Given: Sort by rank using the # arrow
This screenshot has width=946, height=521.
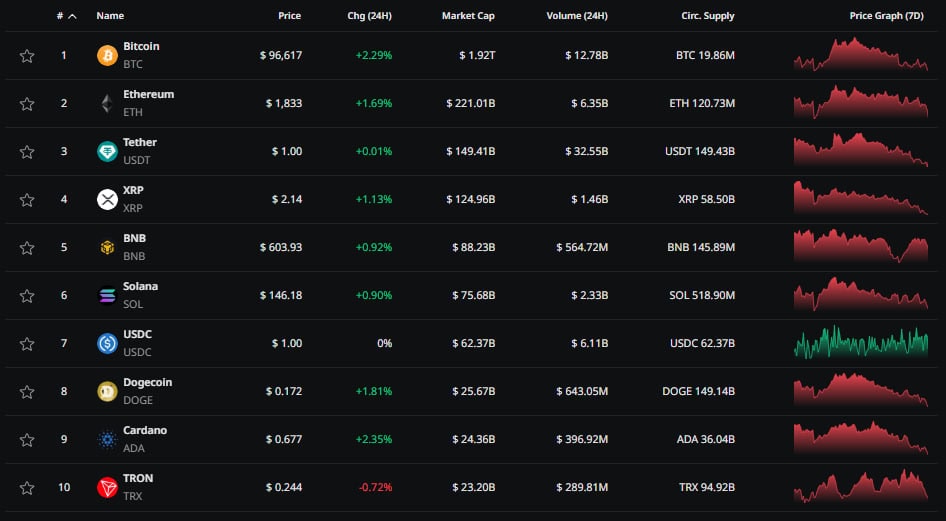Looking at the screenshot, I should 71,16.
